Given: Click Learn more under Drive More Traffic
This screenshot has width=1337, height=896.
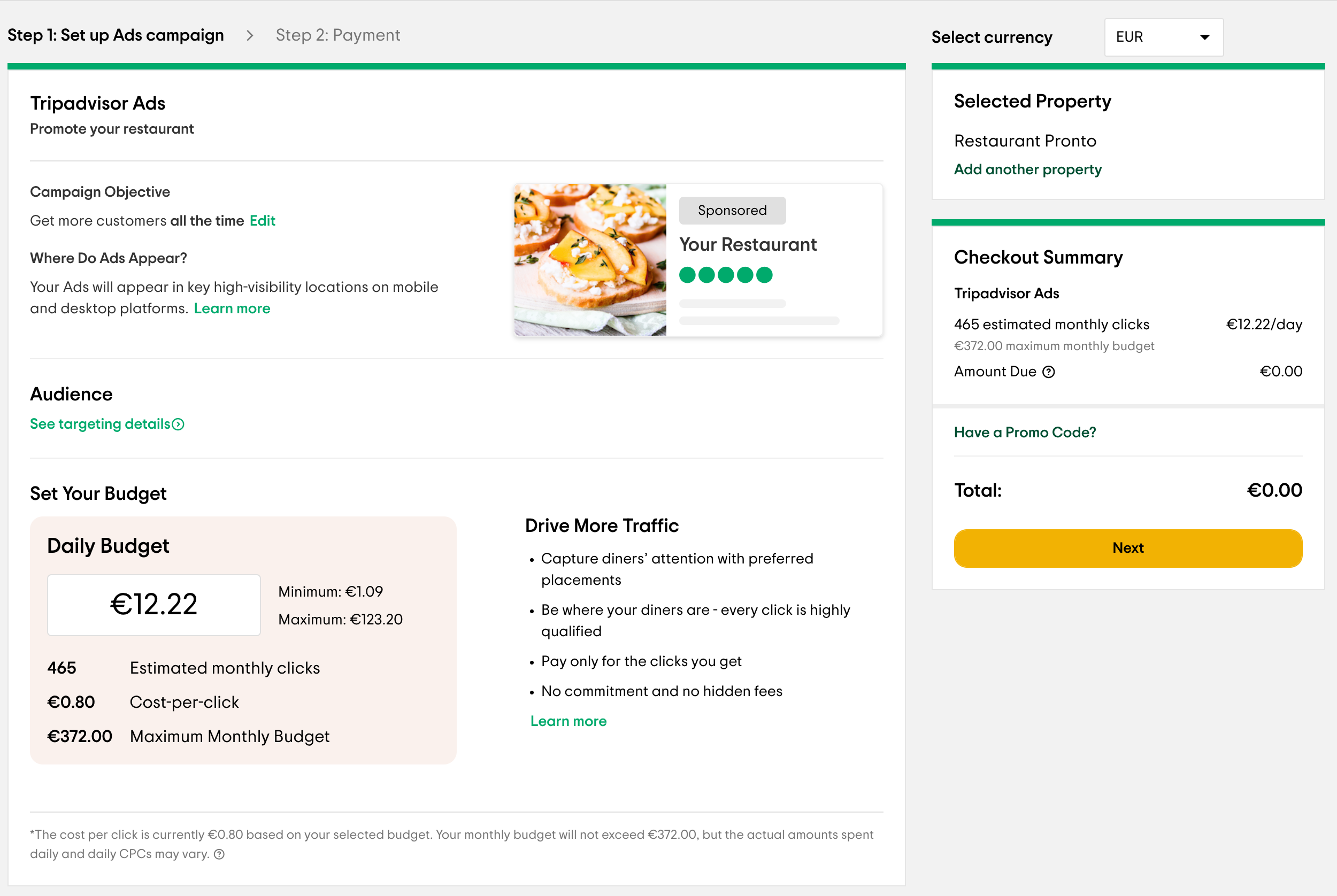Looking at the screenshot, I should 568,721.
